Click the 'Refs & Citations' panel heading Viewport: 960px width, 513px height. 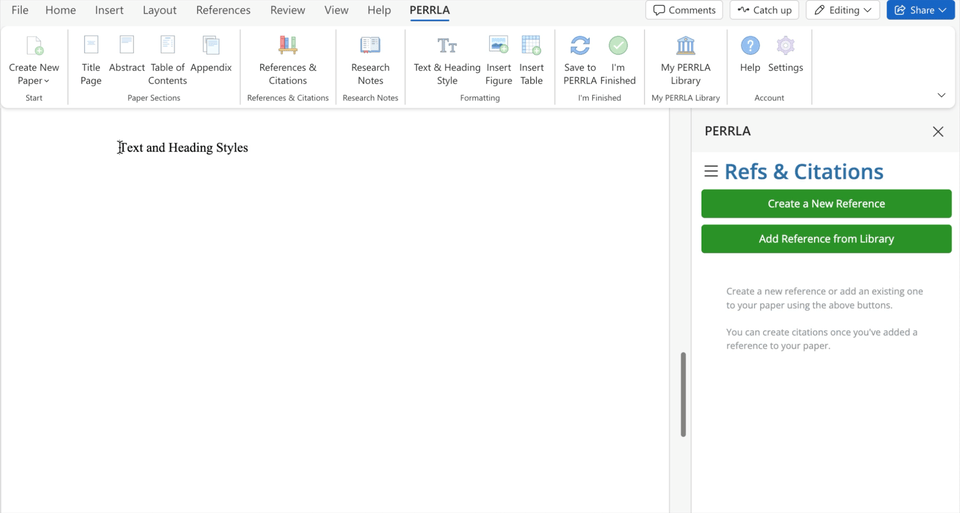click(804, 171)
